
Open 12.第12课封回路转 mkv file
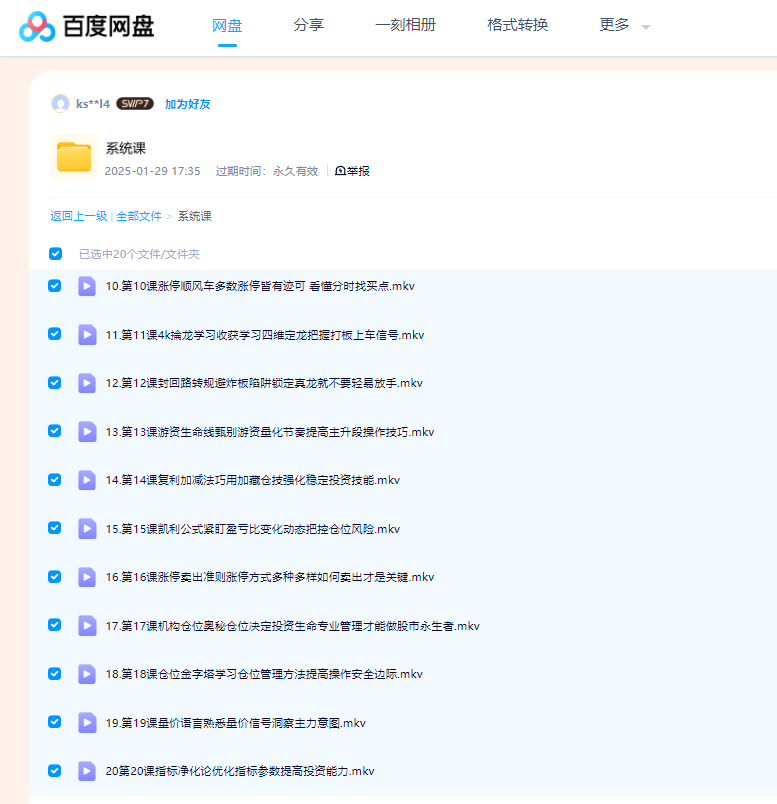[x=264, y=383]
